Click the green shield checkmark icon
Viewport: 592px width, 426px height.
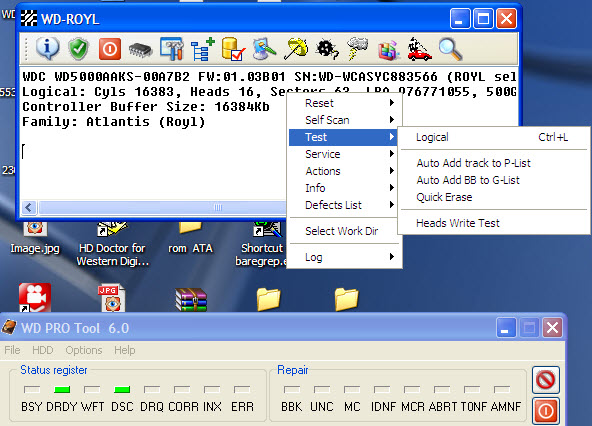[x=79, y=49]
